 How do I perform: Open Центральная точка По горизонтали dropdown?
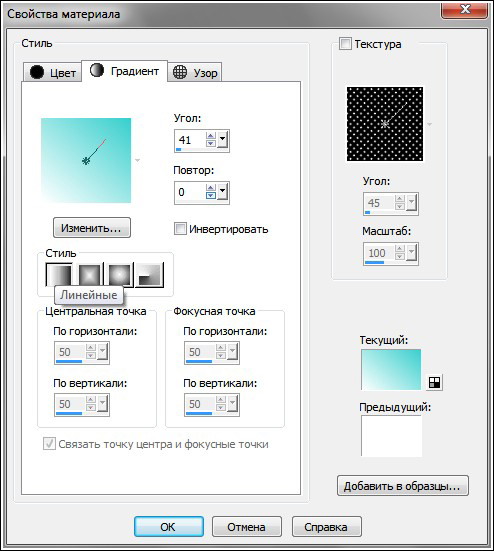tap(102, 352)
